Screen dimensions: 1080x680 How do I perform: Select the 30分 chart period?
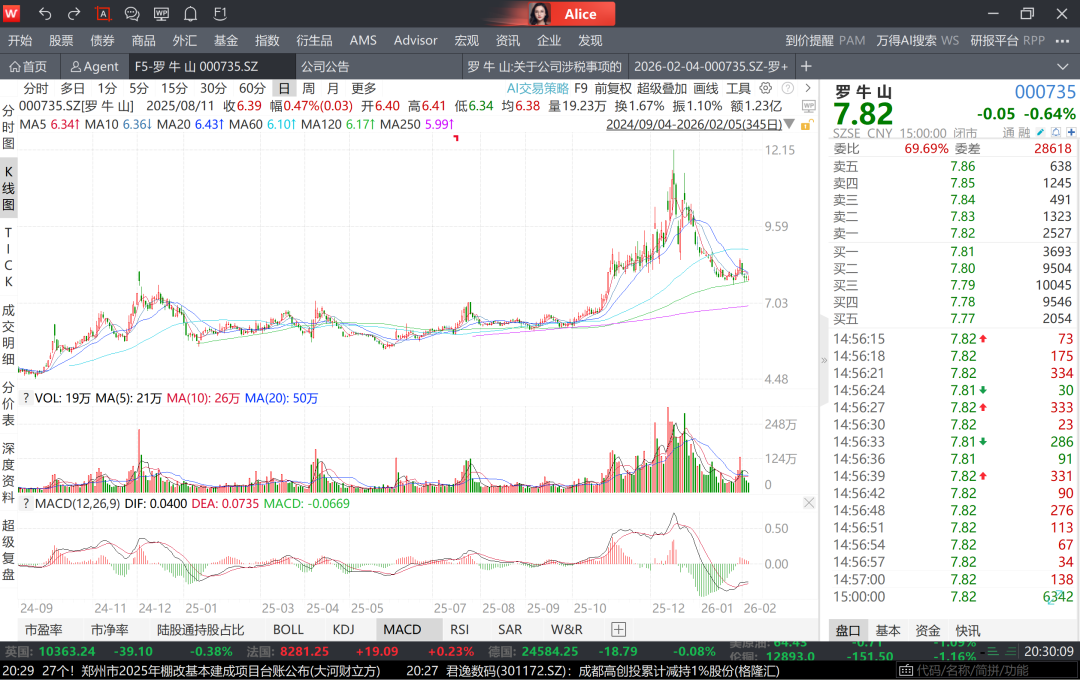pyautogui.click(x=213, y=88)
